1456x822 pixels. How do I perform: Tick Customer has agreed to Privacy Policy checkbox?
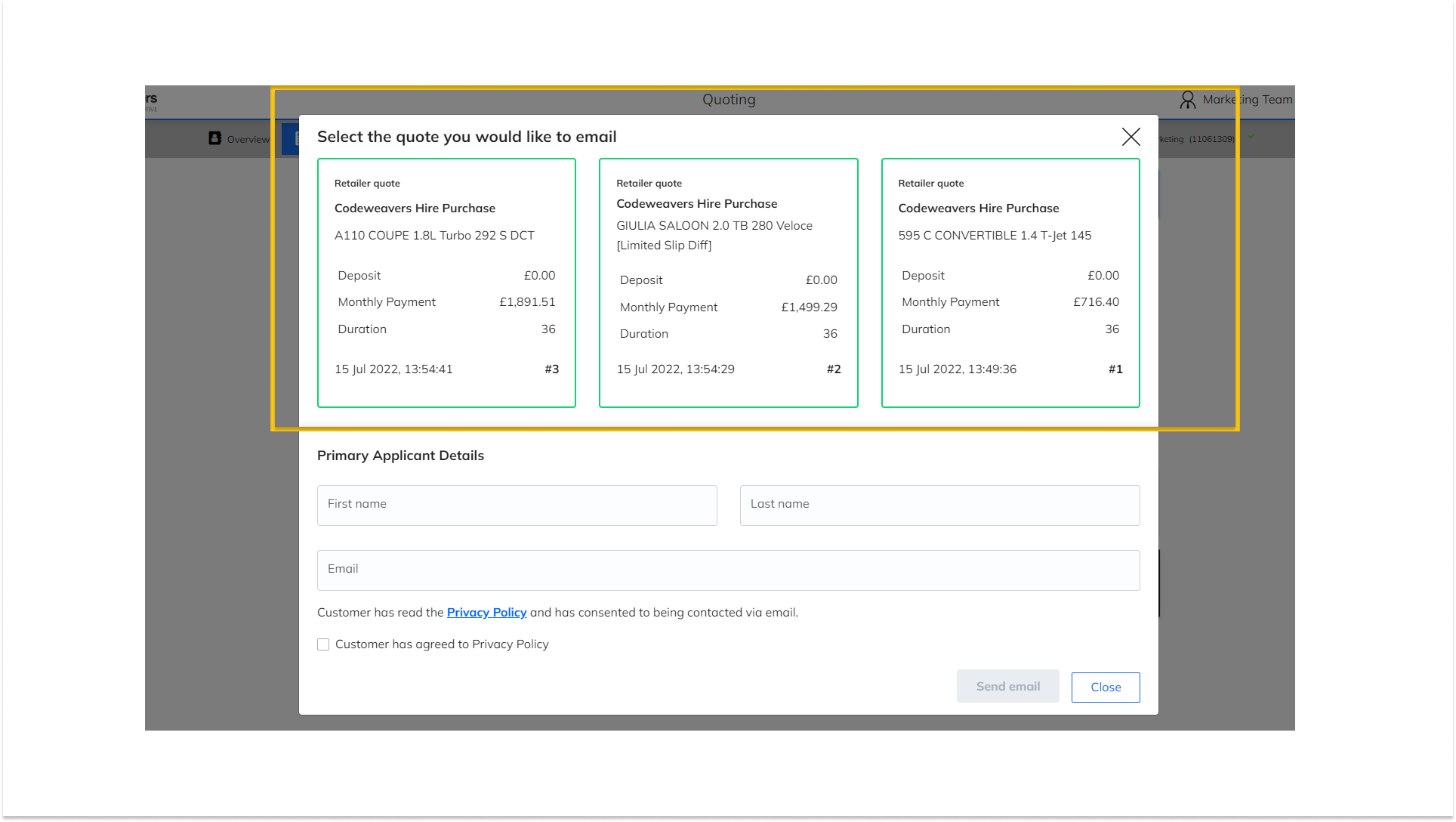pyautogui.click(x=323, y=644)
